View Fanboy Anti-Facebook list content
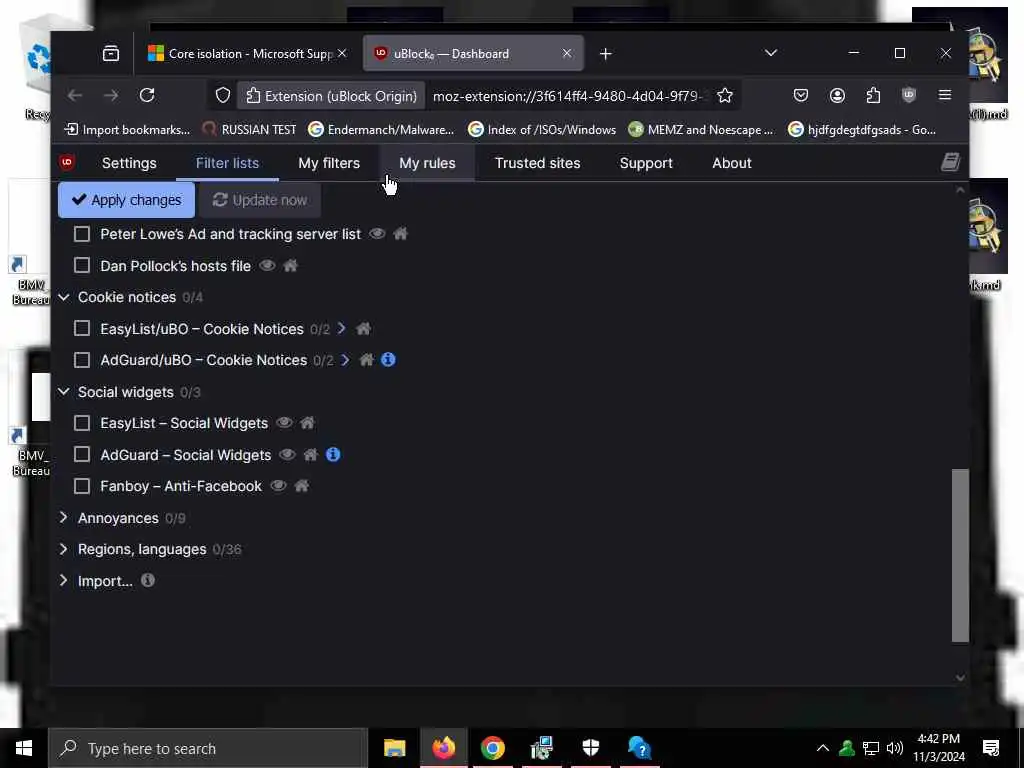This screenshot has width=1024, height=768. tap(278, 486)
